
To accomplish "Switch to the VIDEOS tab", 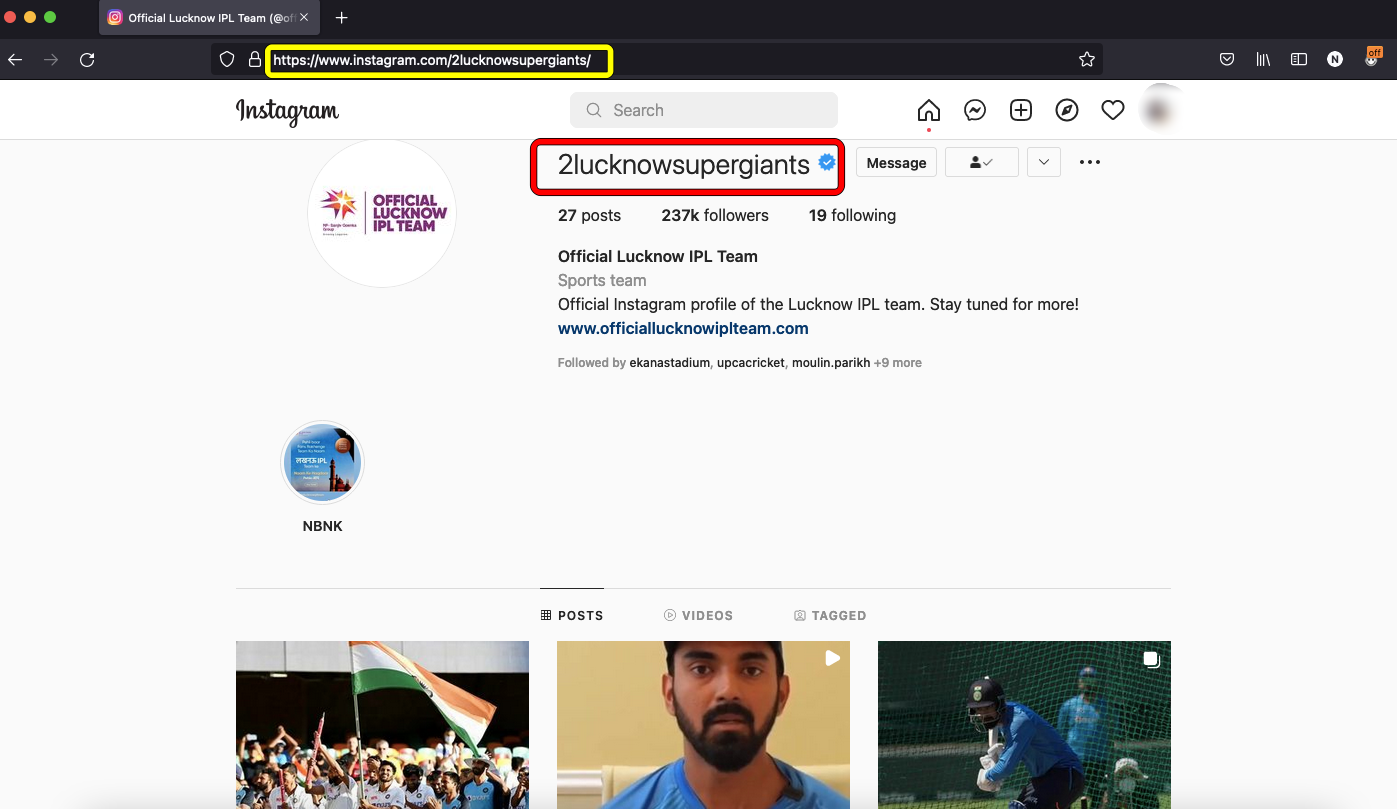I will (x=699, y=615).
